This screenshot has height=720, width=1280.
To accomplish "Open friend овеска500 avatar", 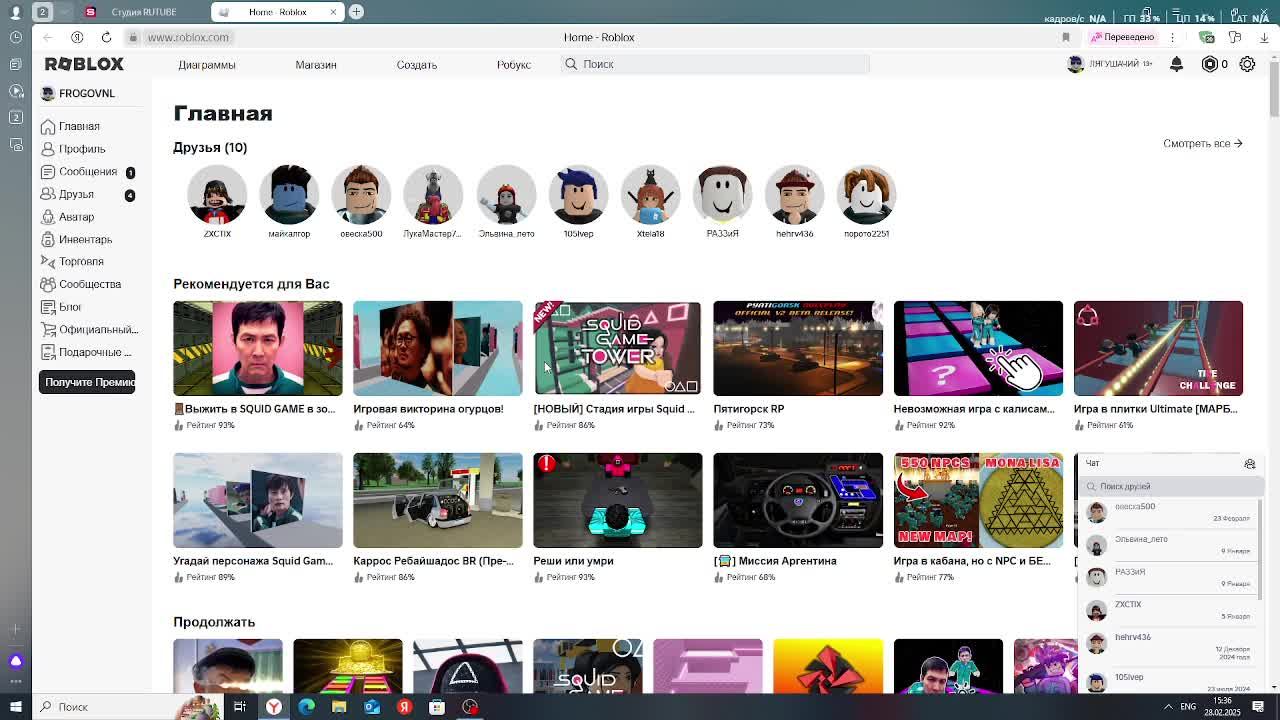I will (361, 195).
